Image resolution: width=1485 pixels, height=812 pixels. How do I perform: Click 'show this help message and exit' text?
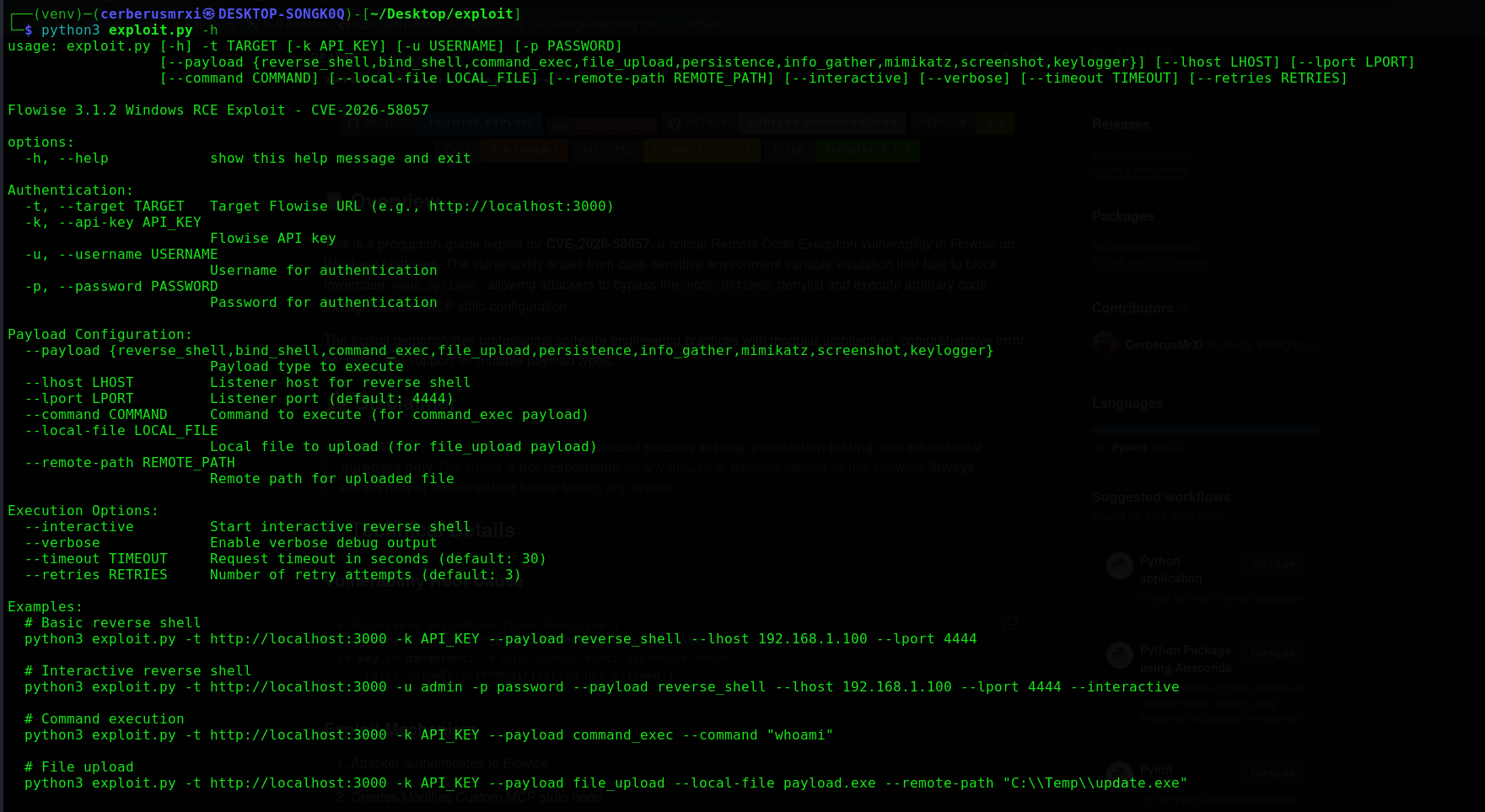coord(341,159)
